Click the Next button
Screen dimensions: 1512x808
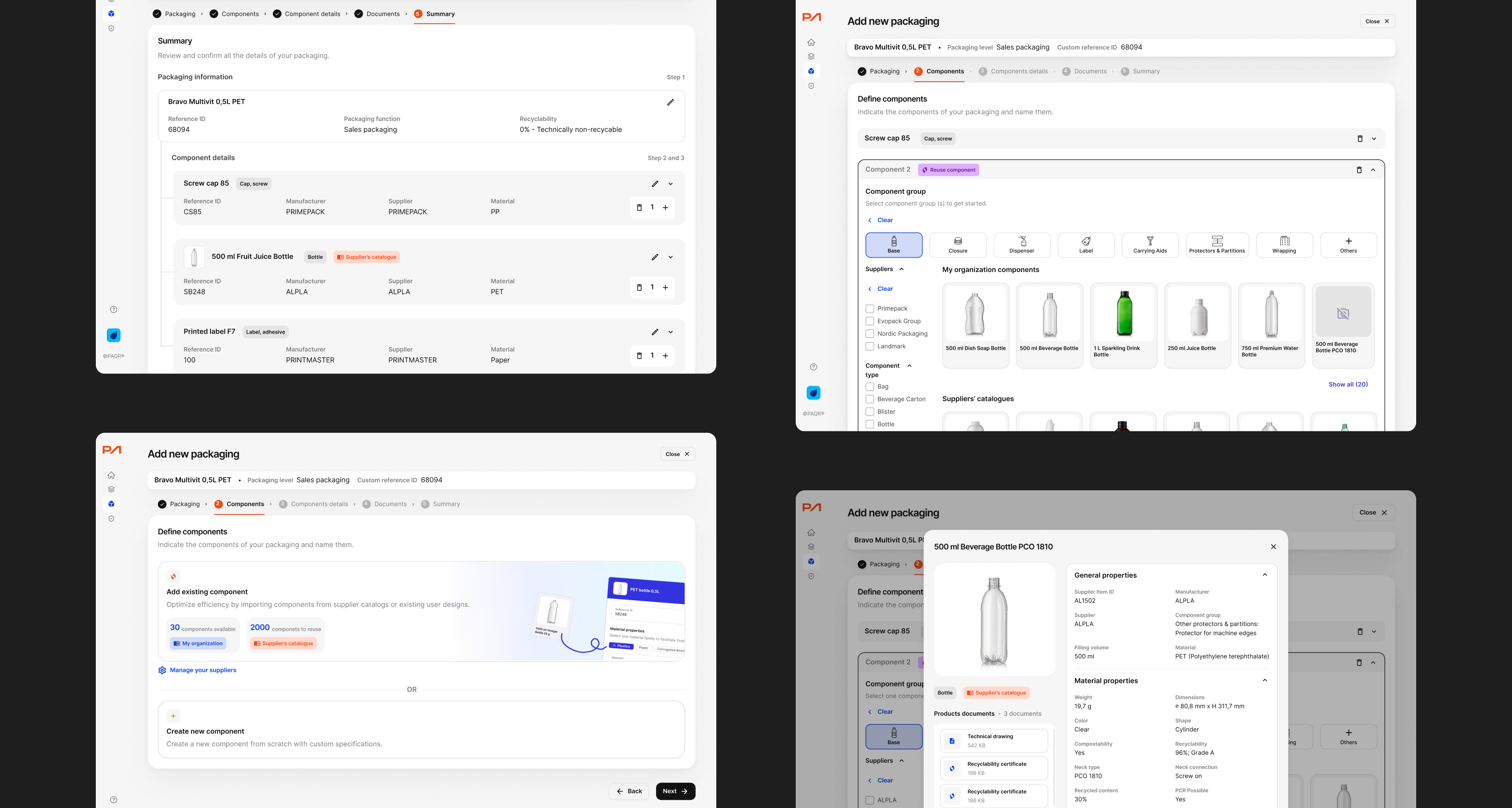(x=676, y=792)
